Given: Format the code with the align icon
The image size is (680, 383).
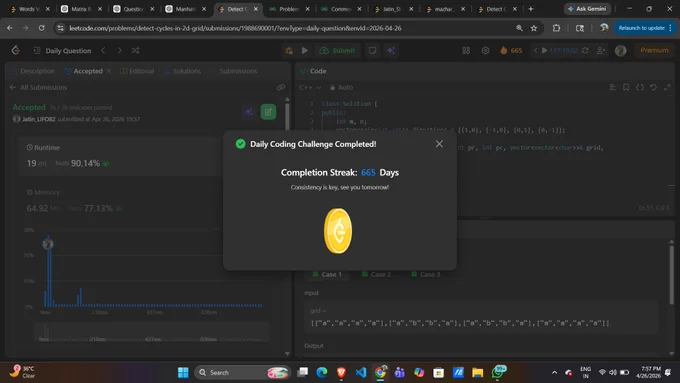Looking at the screenshot, I should point(612,87).
